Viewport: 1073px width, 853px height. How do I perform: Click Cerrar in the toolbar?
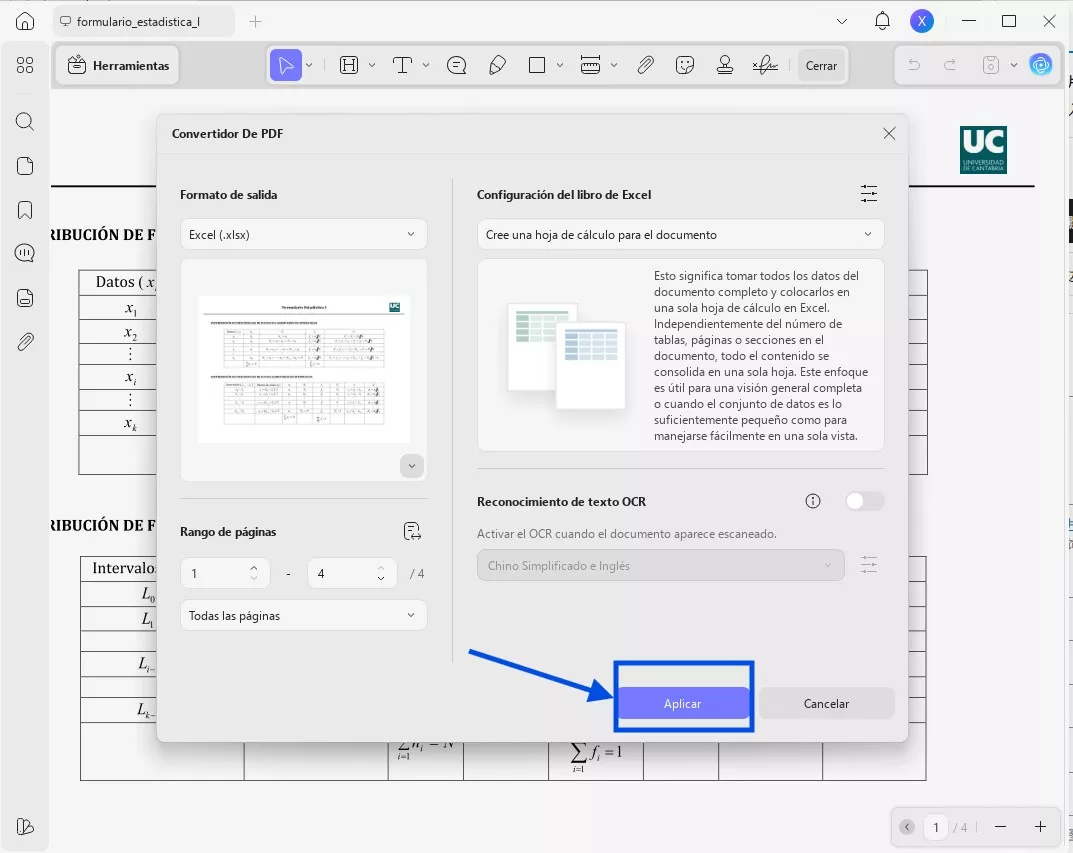pyautogui.click(x=821, y=66)
